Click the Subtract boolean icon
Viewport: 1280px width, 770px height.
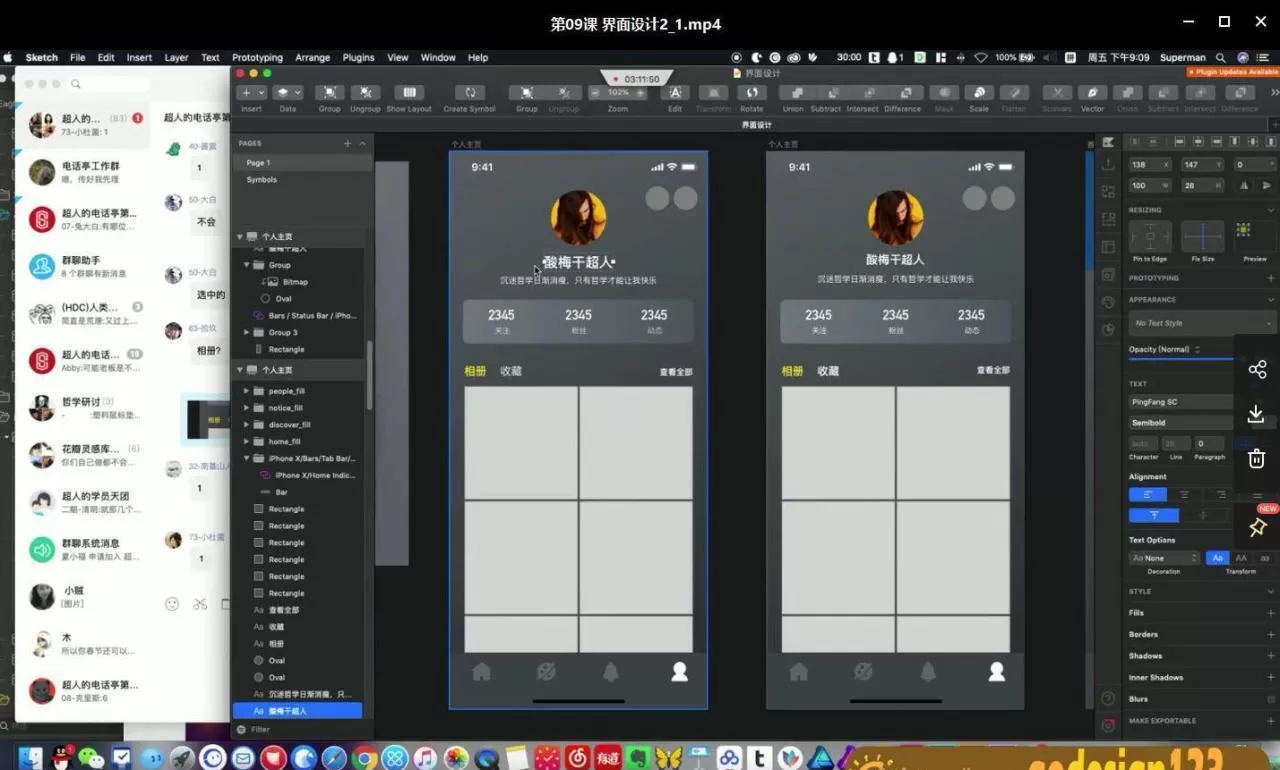825,93
